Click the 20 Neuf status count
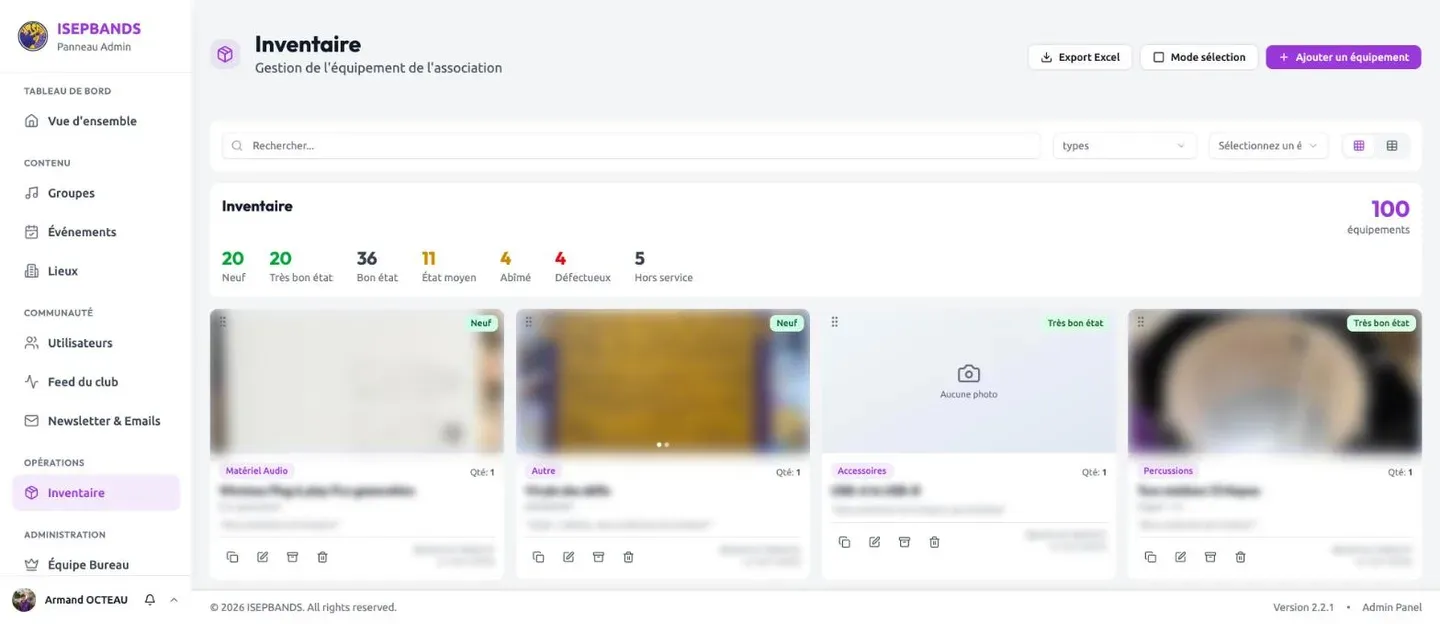This screenshot has width=1440, height=624. click(233, 266)
